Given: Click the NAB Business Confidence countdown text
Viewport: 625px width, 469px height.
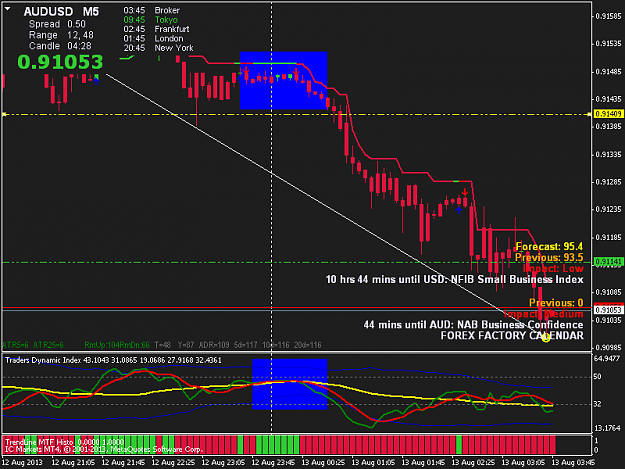Looking at the screenshot, I should tap(473, 325).
